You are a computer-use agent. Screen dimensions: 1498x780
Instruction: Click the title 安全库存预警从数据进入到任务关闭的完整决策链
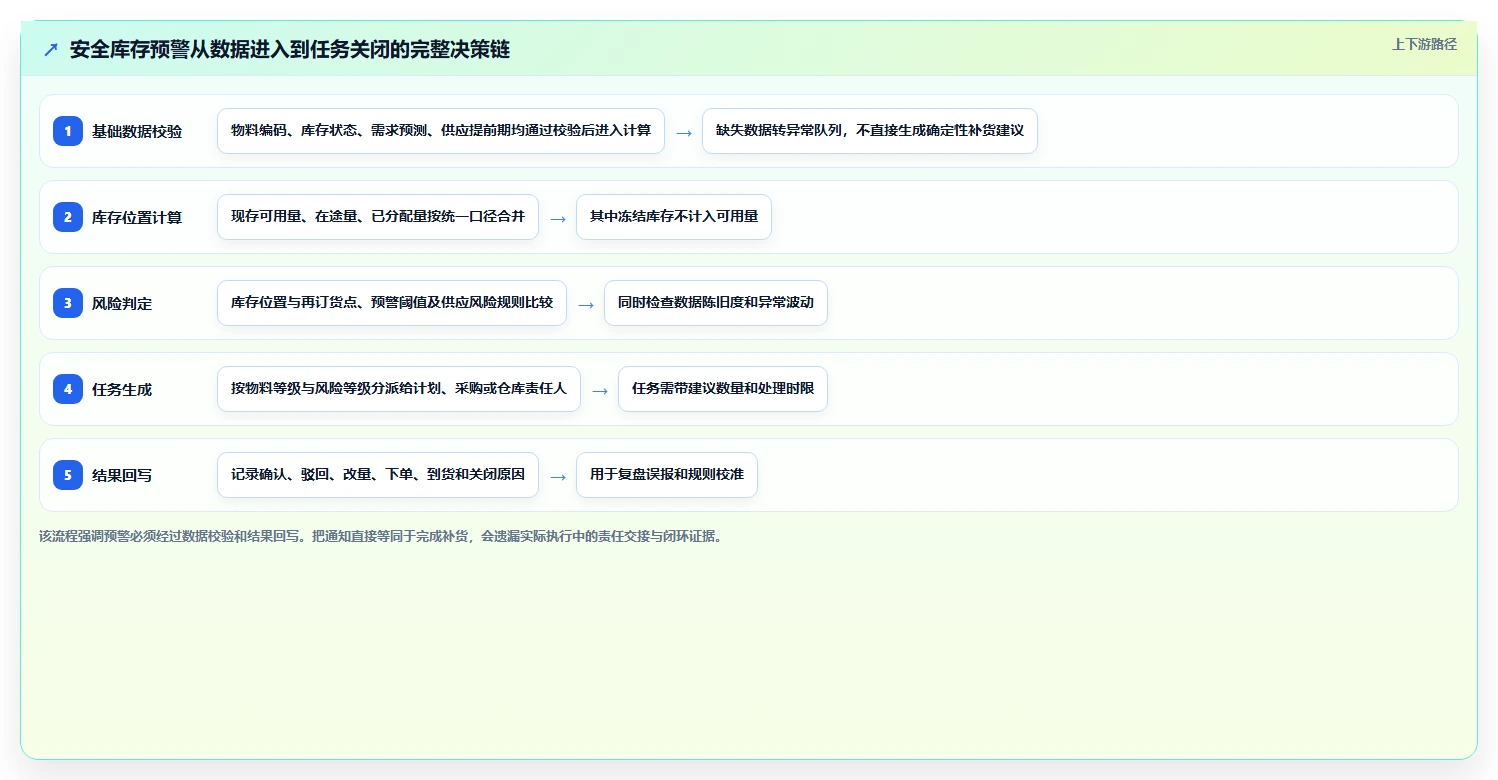click(290, 50)
